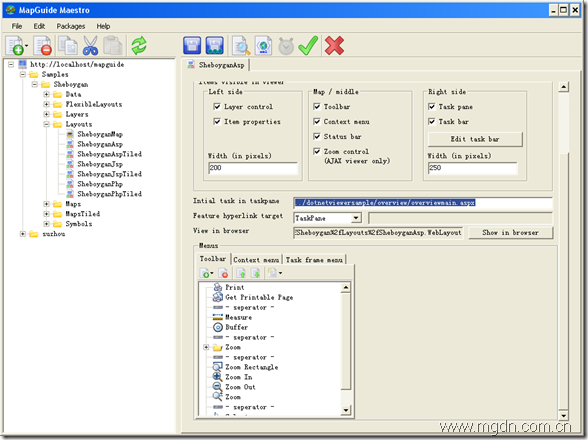588x440 pixels.
Task: Collapse the Layouts folder
Action: point(46,124)
